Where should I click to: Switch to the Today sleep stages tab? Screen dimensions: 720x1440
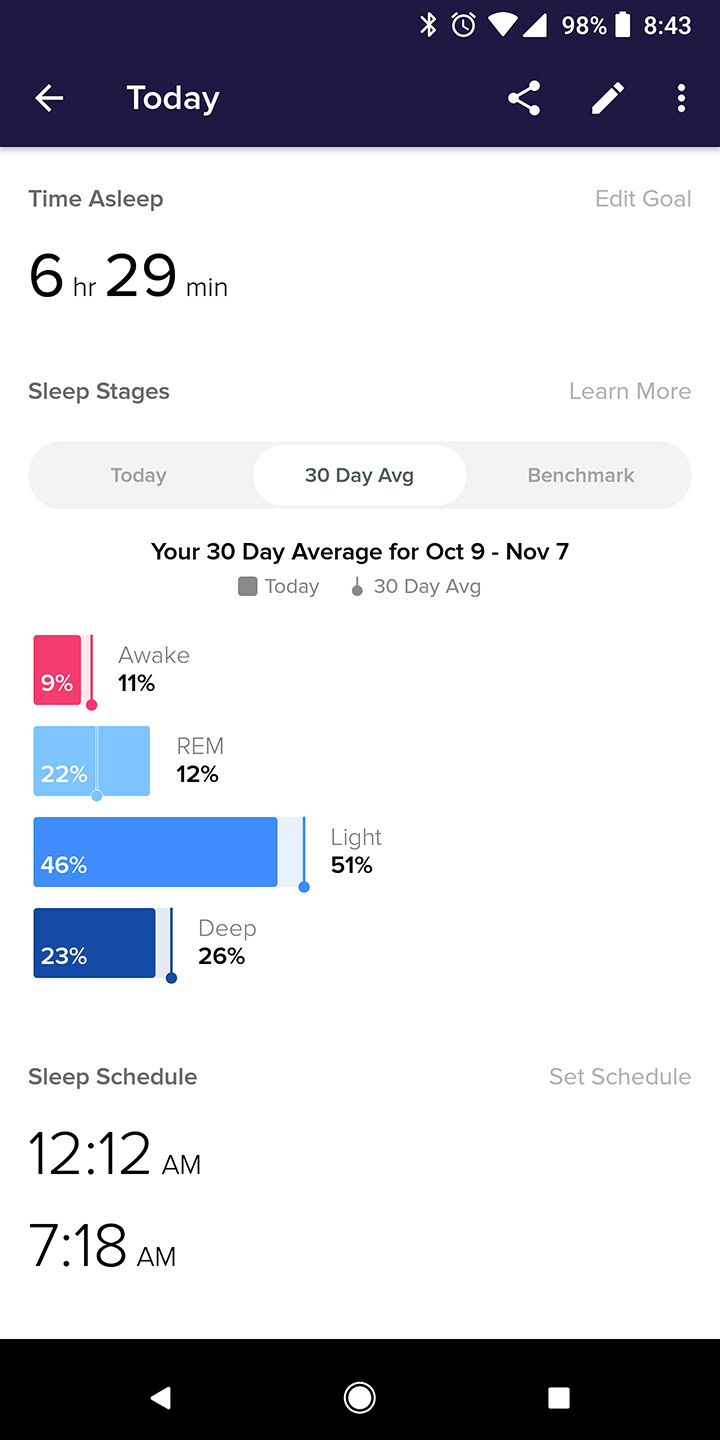click(x=139, y=475)
